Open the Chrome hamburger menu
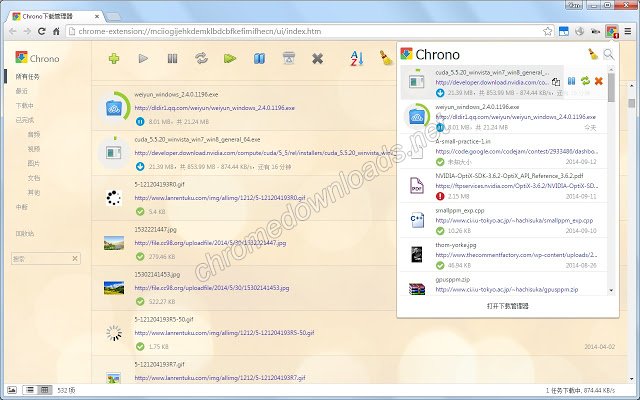This screenshot has height=400, width=640. tap(628, 31)
